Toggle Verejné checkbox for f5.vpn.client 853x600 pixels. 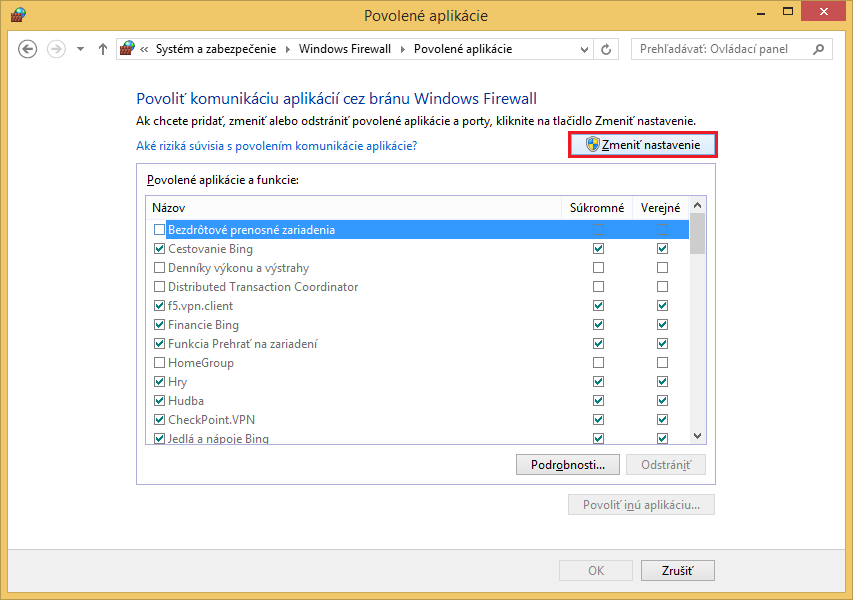coord(661,306)
